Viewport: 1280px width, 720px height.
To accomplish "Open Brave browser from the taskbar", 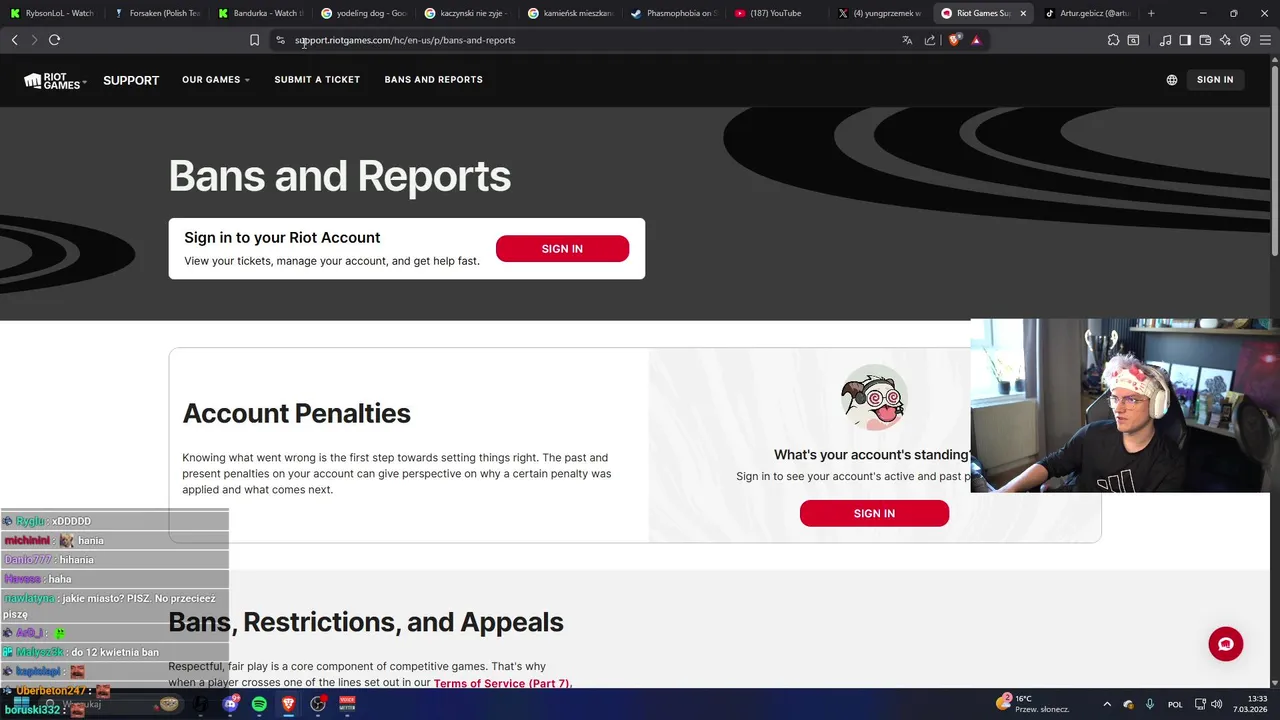I will [x=288, y=704].
